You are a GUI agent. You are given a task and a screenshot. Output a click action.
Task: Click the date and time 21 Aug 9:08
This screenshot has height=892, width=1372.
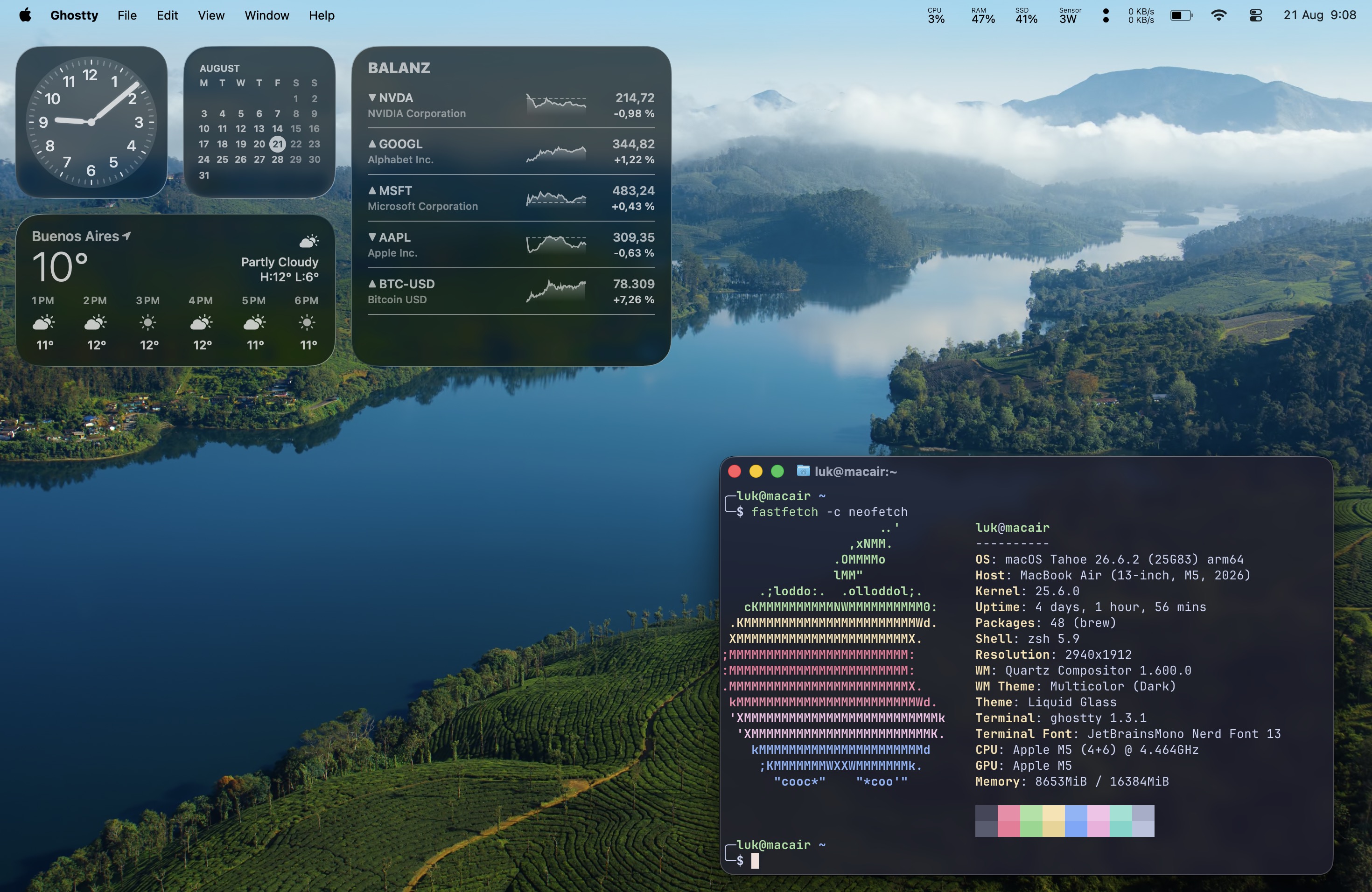point(1320,15)
